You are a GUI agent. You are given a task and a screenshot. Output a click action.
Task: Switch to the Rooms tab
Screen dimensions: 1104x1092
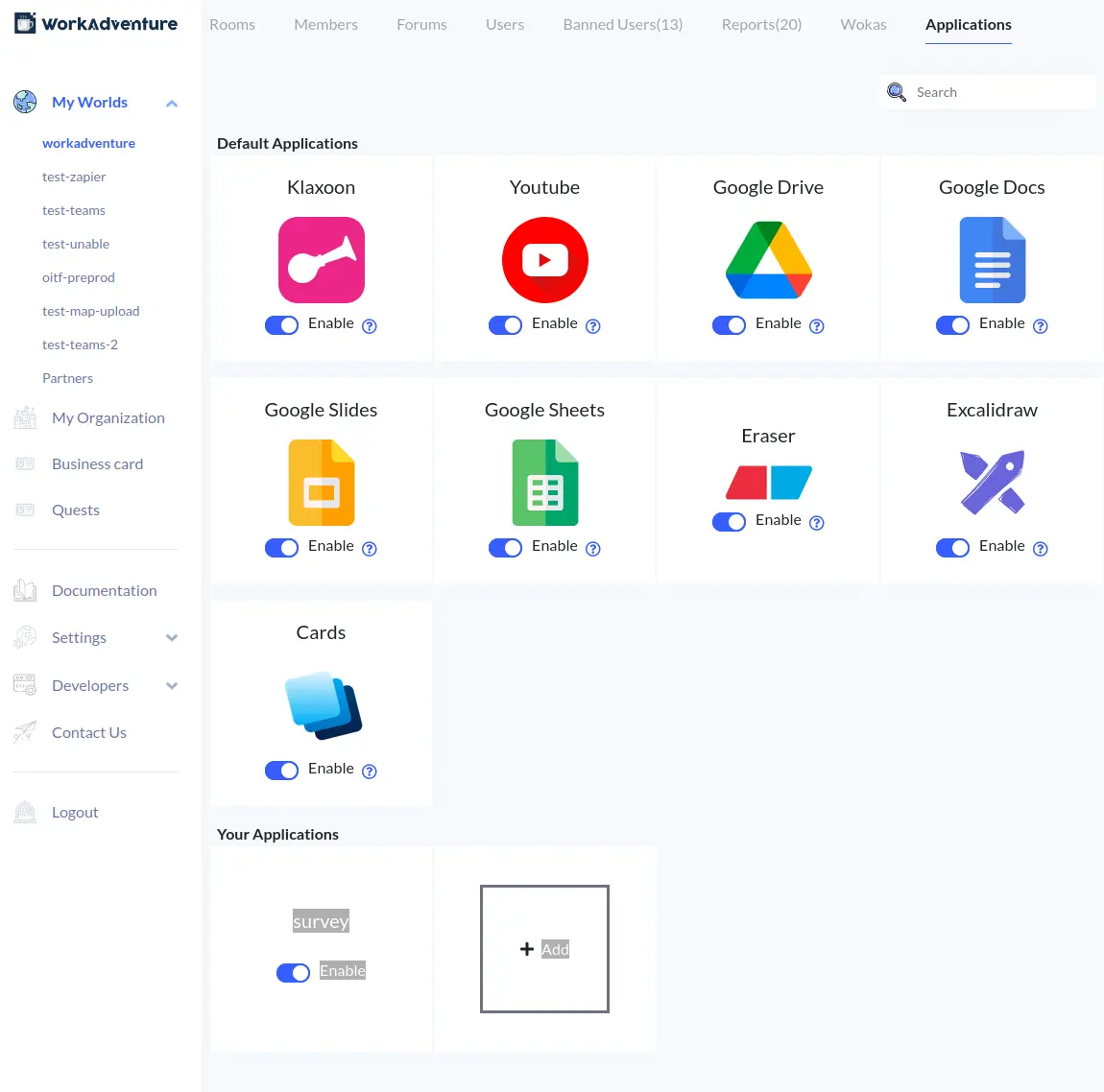click(232, 25)
